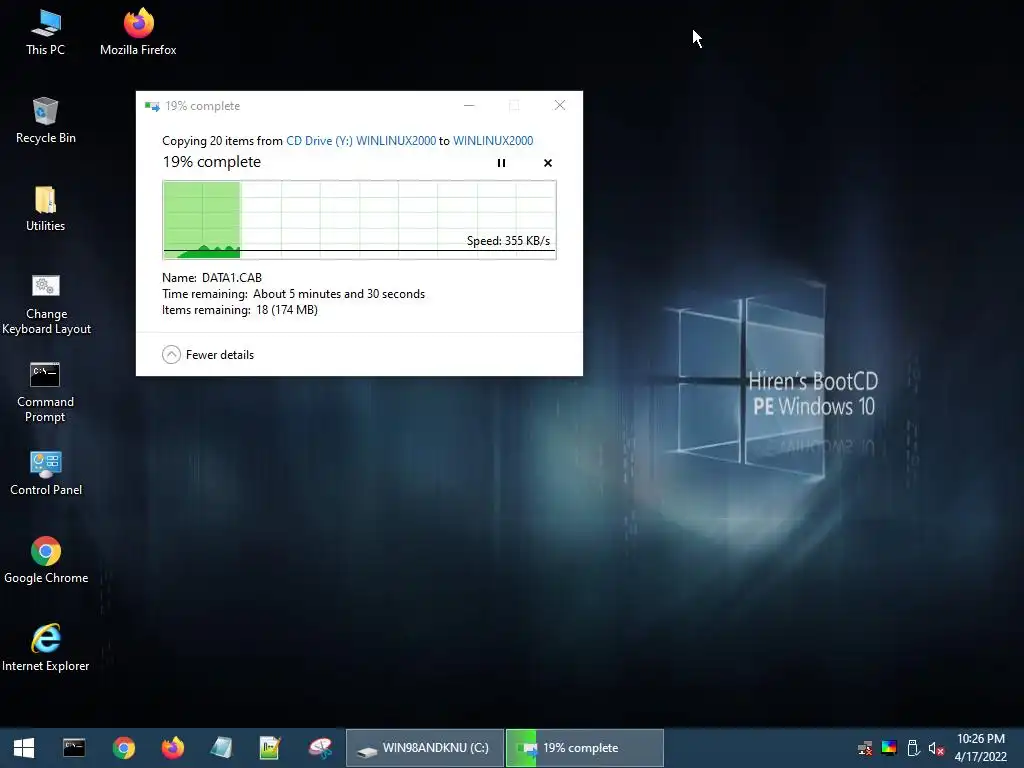Click the copy dialog title bar icon
Screen dimensions: 1024x768
click(x=152, y=106)
